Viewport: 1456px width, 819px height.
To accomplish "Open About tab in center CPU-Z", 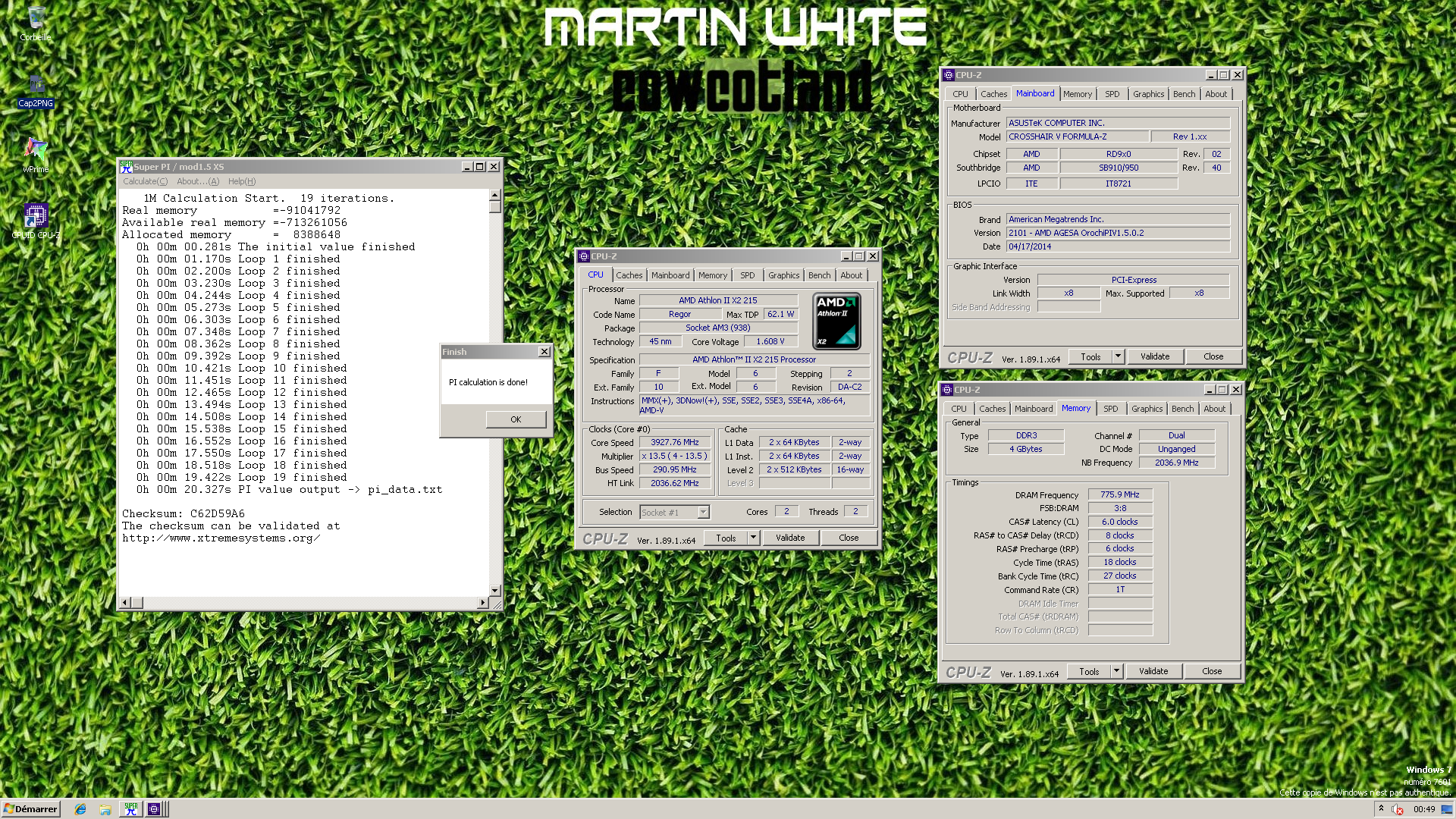I will pos(851,275).
